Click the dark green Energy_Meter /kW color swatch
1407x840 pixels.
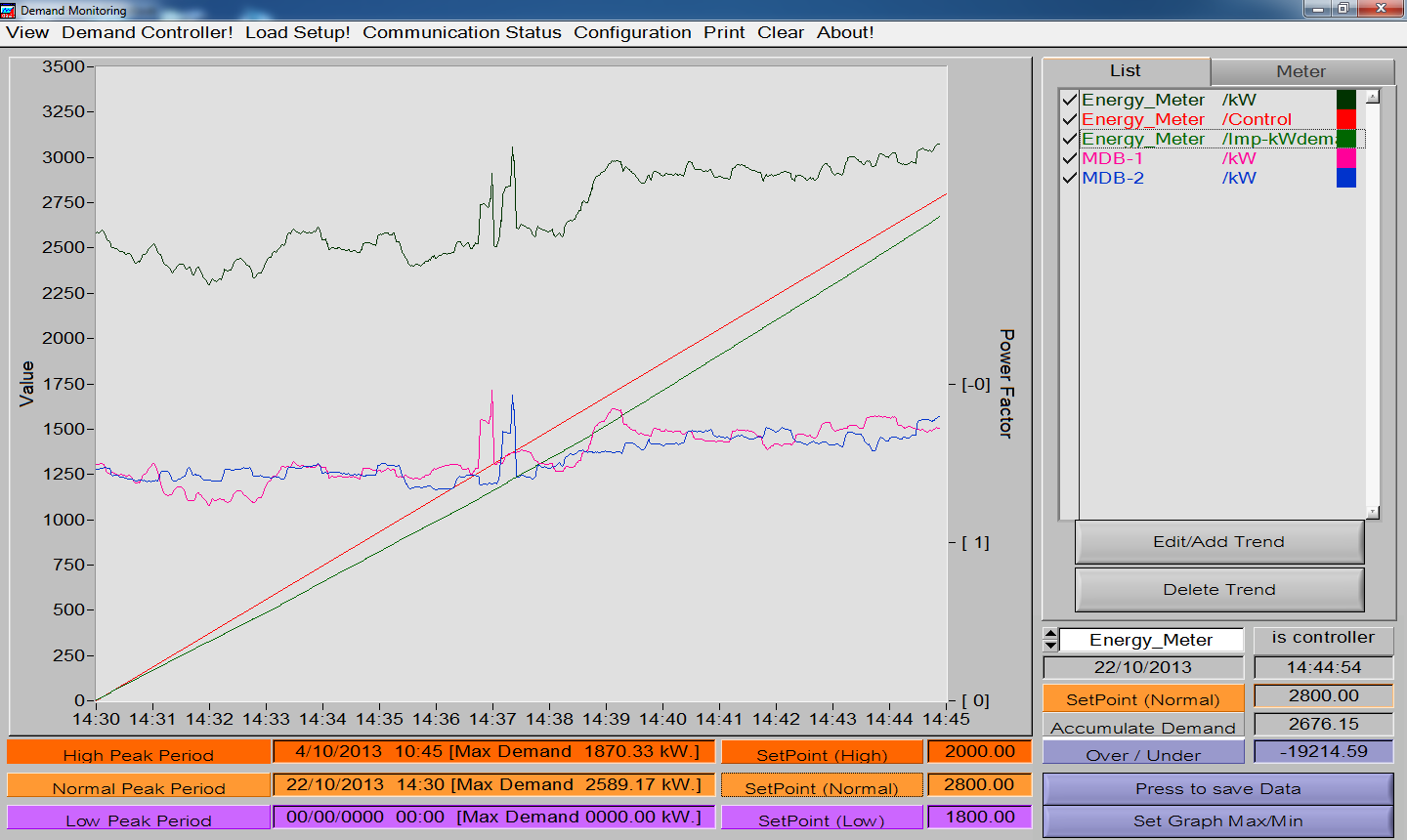pos(1346,100)
